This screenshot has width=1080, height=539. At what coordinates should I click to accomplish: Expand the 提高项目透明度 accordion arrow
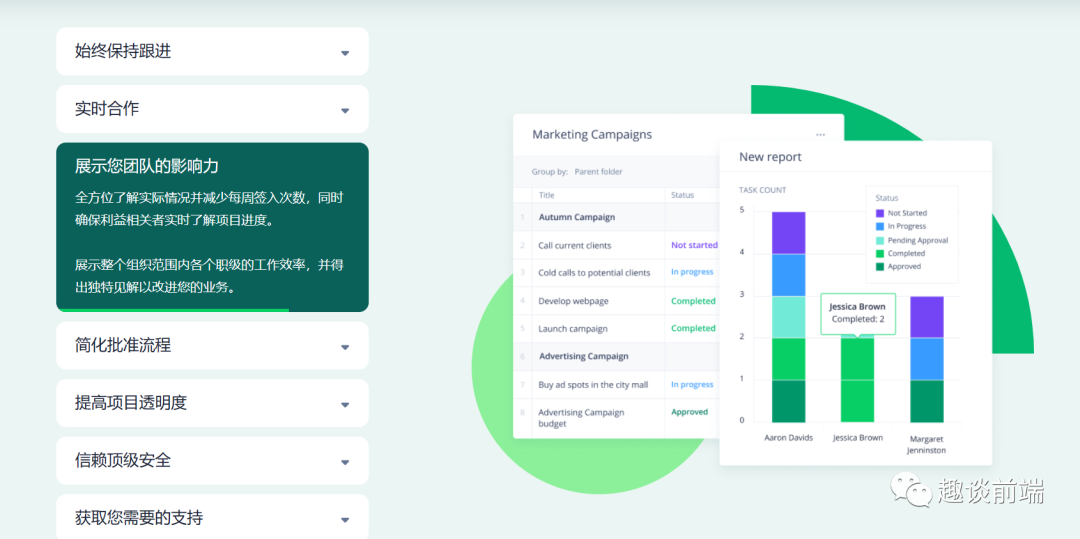tap(345, 405)
